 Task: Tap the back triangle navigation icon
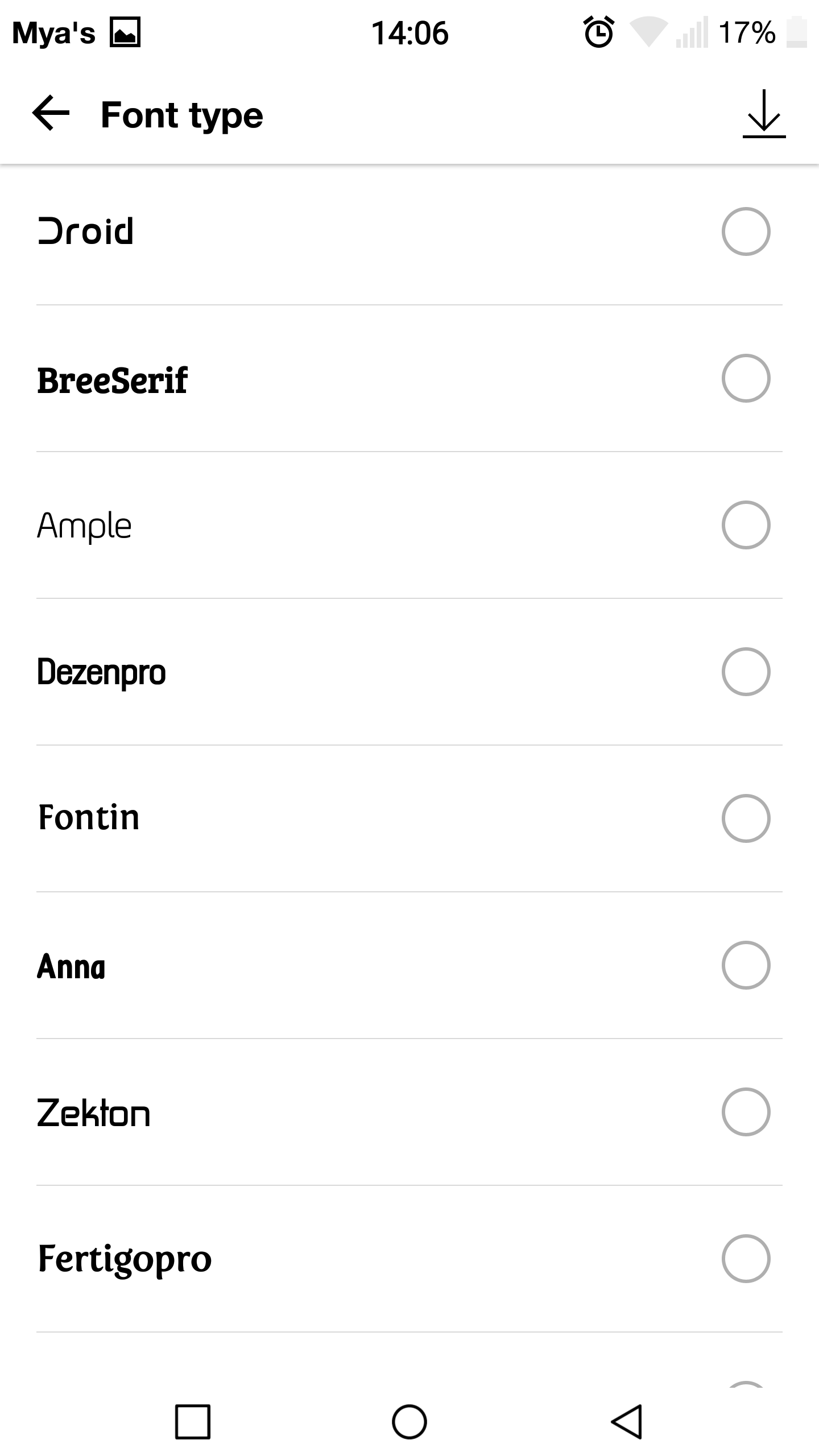[x=626, y=1421]
